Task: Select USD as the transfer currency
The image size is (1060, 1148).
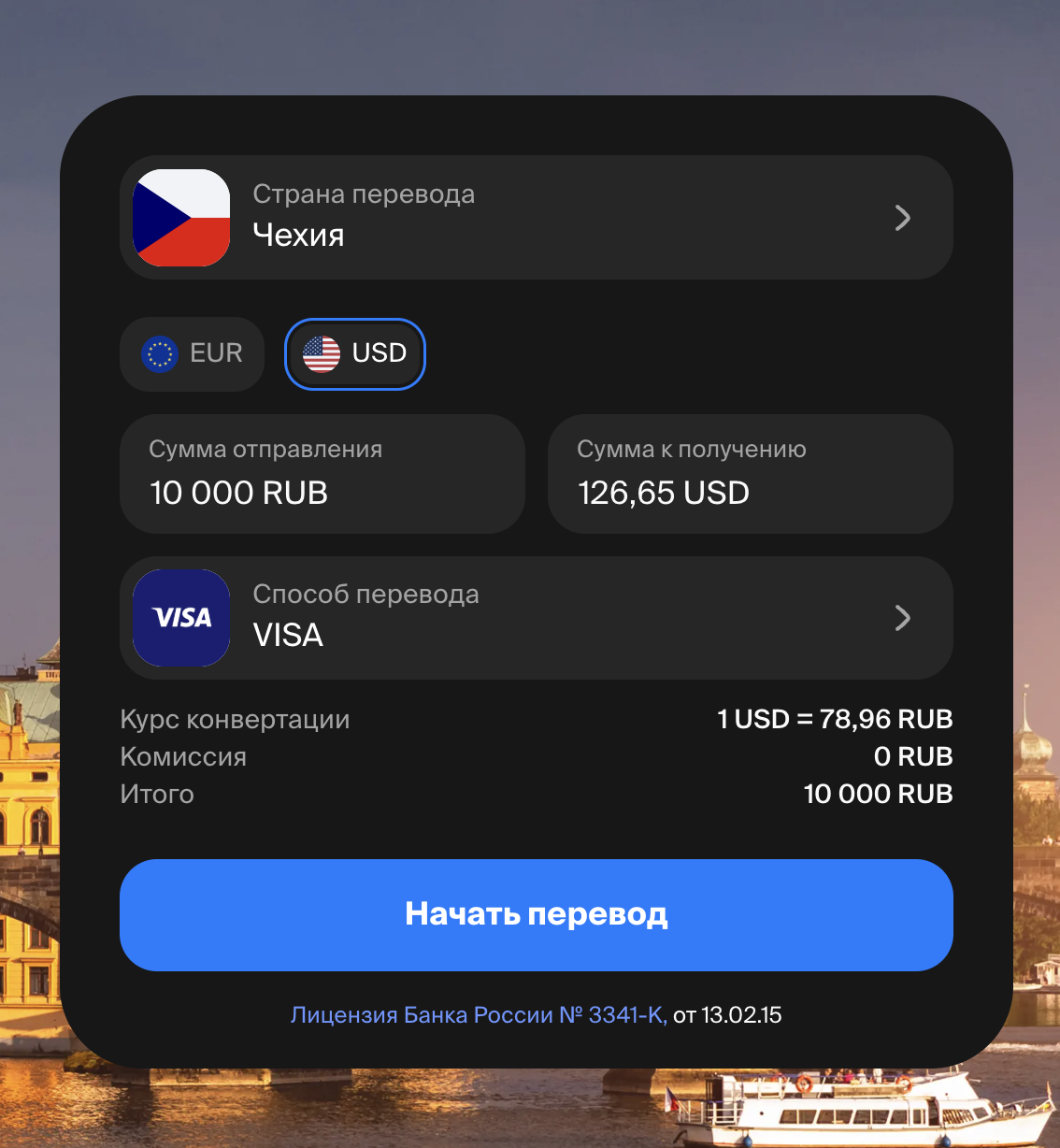Action: pyautogui.click(x=355, y=354)
